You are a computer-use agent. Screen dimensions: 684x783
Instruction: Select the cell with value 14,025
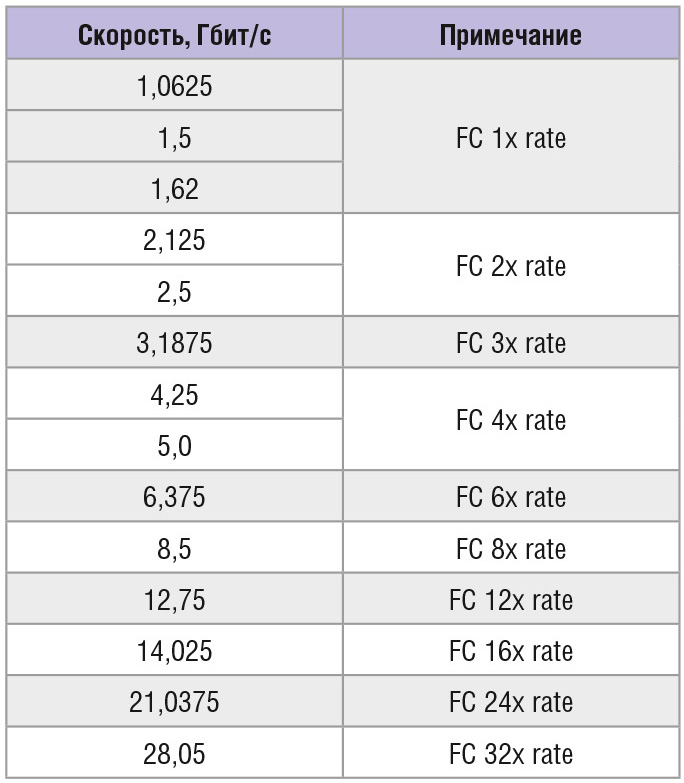click(175, 651)
